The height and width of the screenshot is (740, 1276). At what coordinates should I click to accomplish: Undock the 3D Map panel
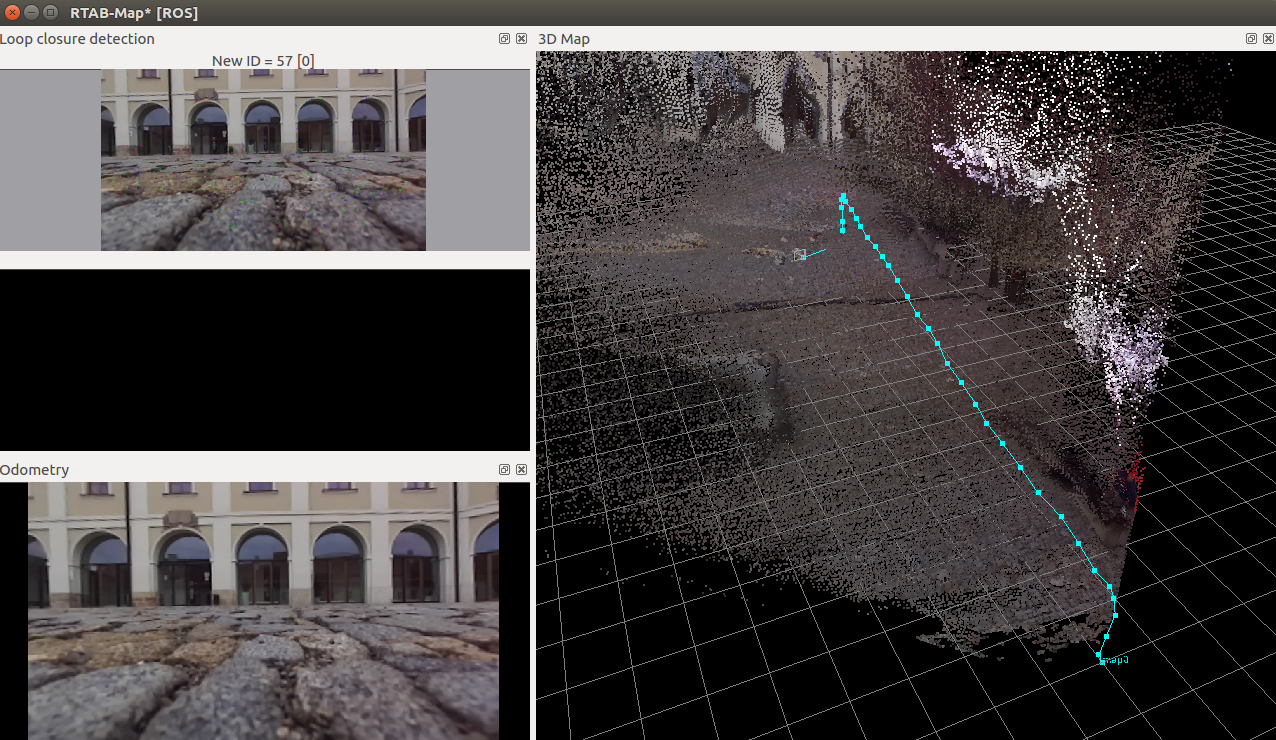(x=1251, y=39)
